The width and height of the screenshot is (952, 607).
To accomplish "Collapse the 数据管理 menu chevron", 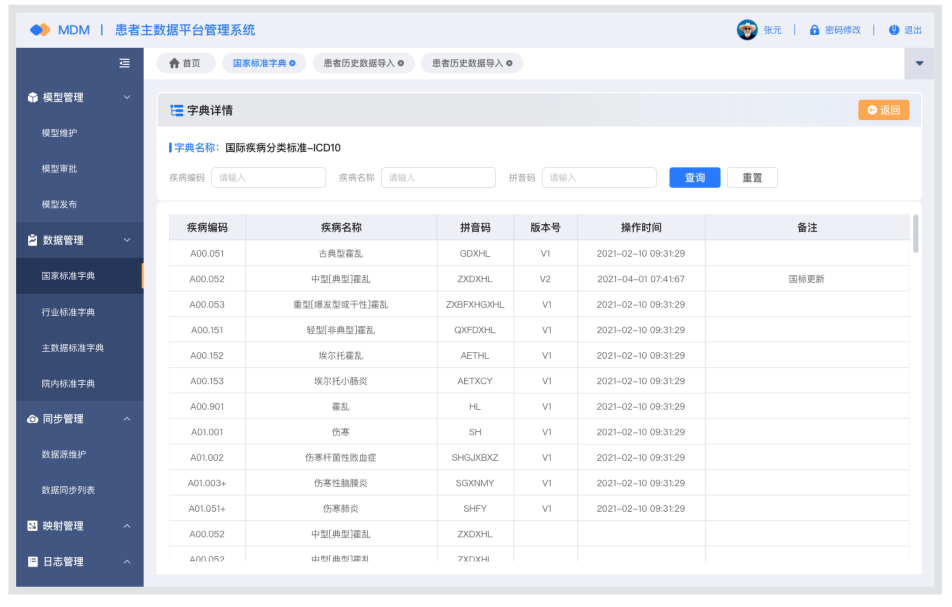I will (x=127, y=240).
